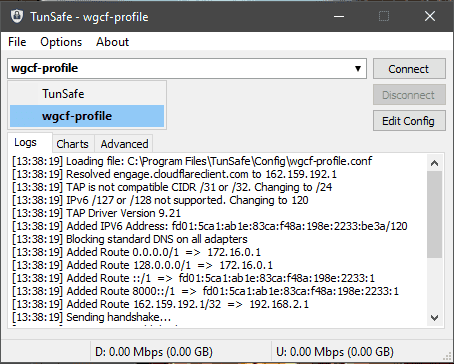Click the 'Sending handshake...' log line
The image size is (454, 364).
point(91,317)
